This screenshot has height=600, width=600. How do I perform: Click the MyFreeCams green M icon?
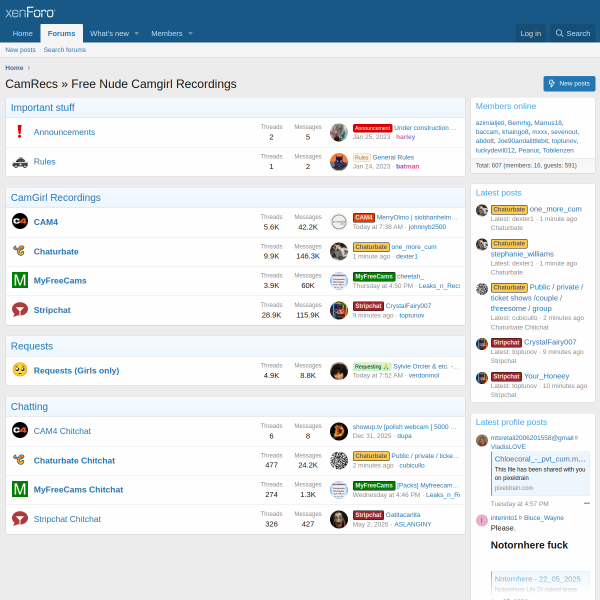pos(20,280)
